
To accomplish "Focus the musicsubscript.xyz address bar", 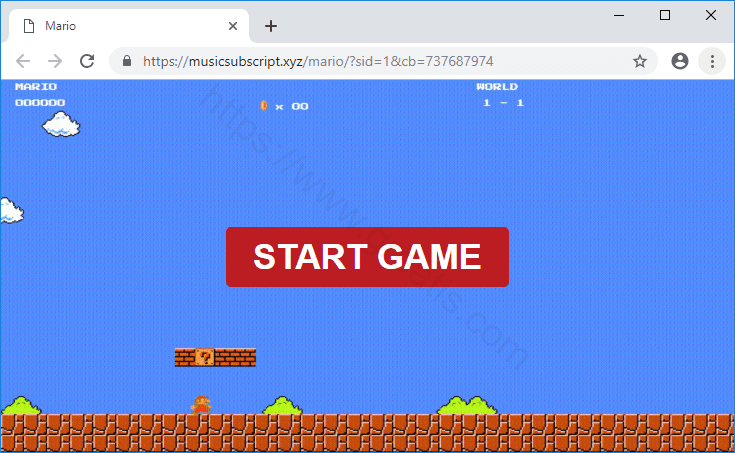I will click(380, 61).
